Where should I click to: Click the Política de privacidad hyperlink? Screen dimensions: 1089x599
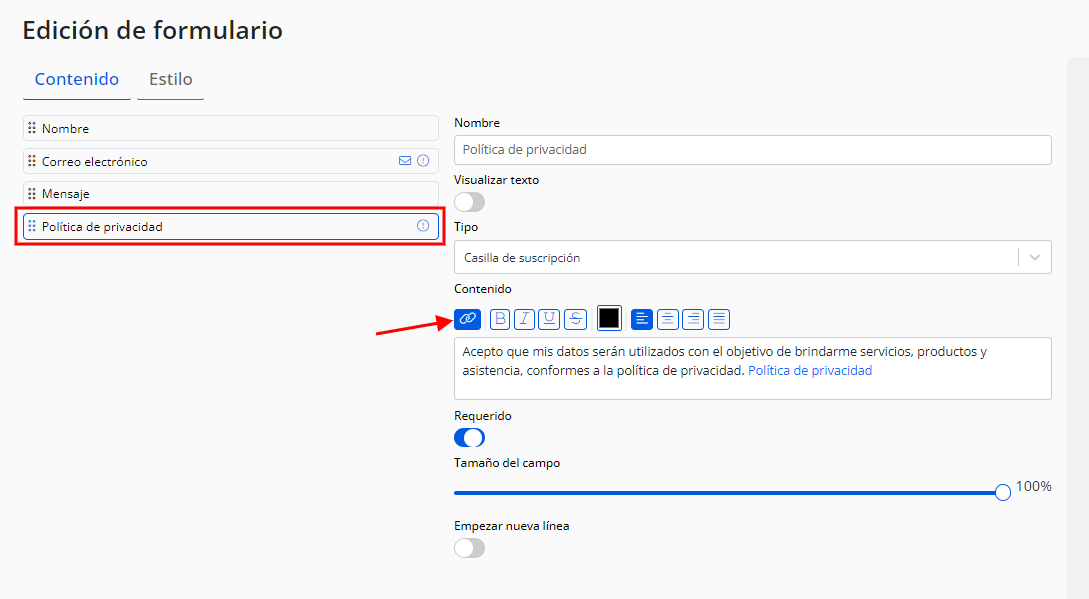(x=810, y=370)
